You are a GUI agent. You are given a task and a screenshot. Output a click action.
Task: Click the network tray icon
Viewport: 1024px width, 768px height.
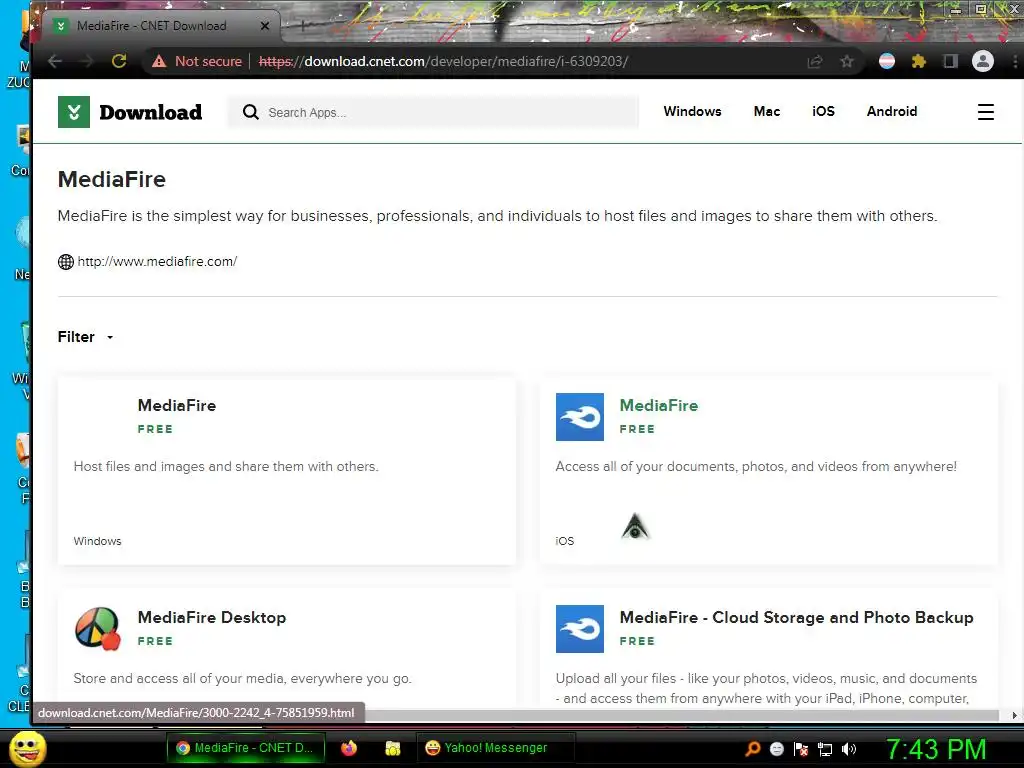pos(825,749)
